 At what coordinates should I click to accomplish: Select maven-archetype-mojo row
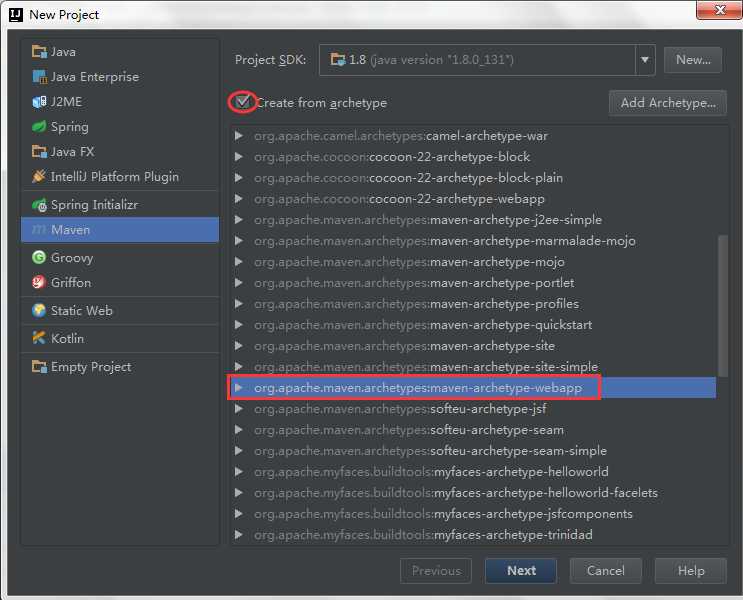click(474, 262)
